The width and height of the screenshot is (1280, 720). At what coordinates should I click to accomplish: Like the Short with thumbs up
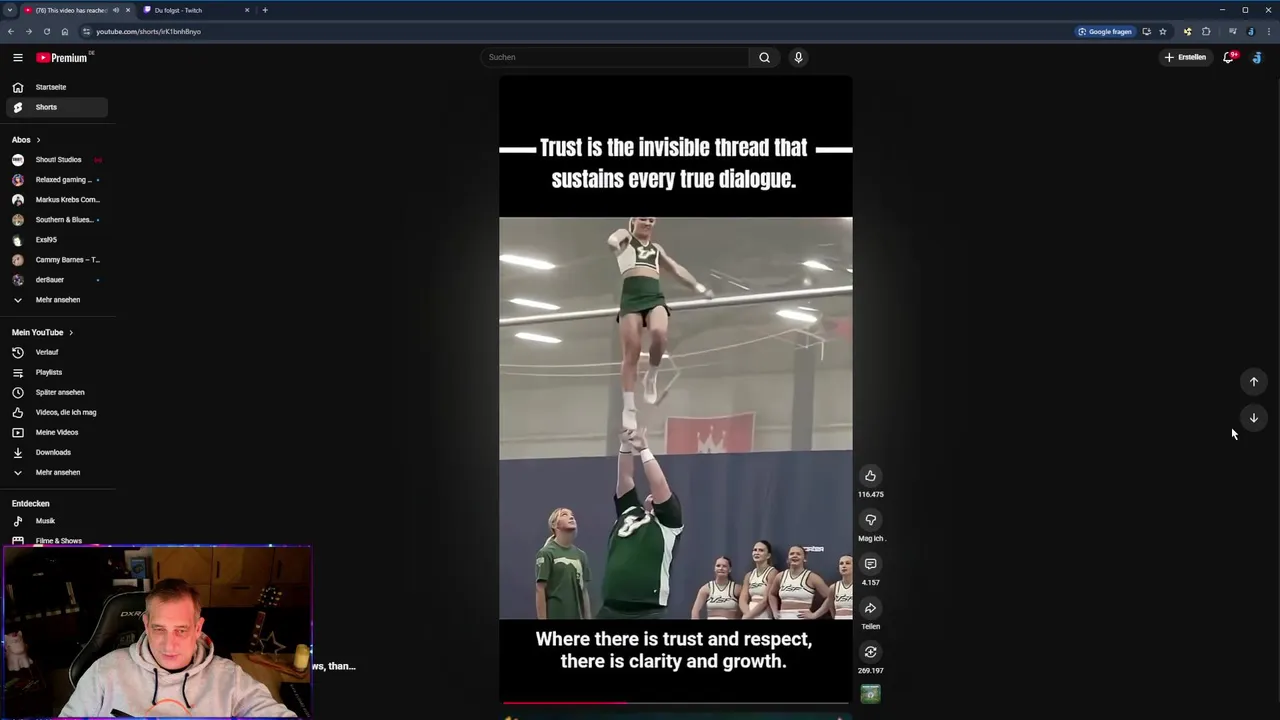point(870,476)
